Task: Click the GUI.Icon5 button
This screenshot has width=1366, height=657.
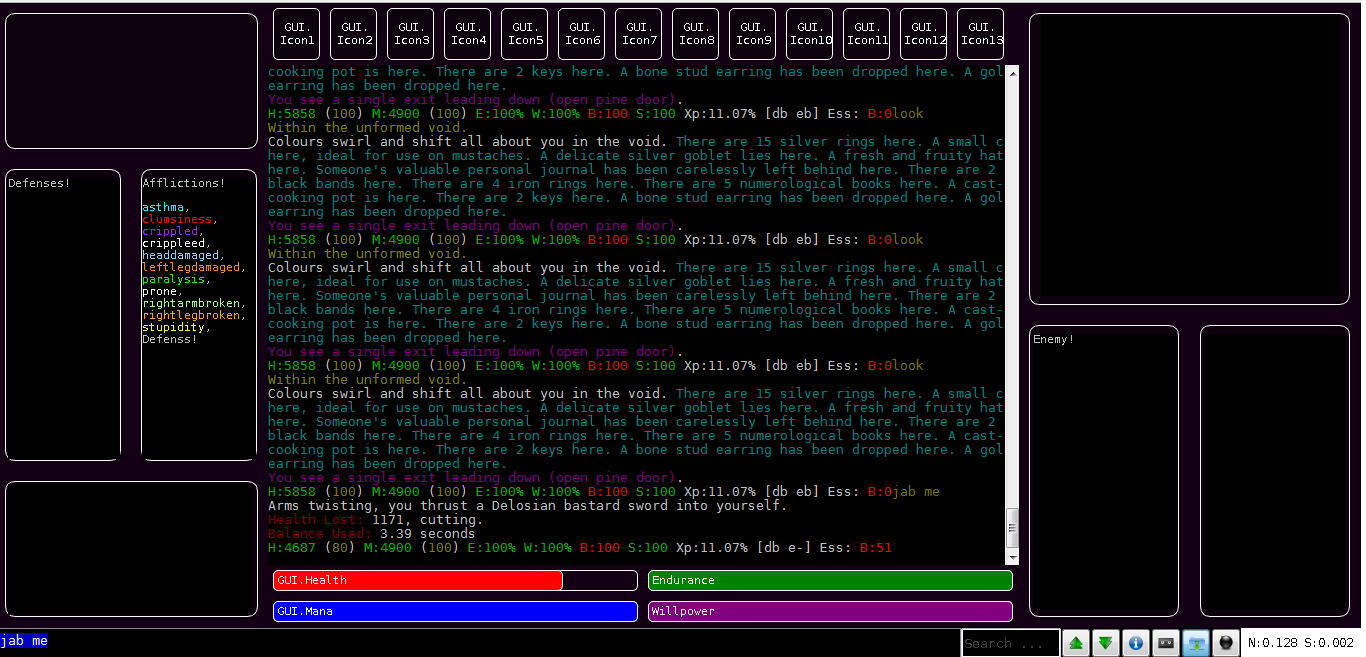Action: (525, 34)
